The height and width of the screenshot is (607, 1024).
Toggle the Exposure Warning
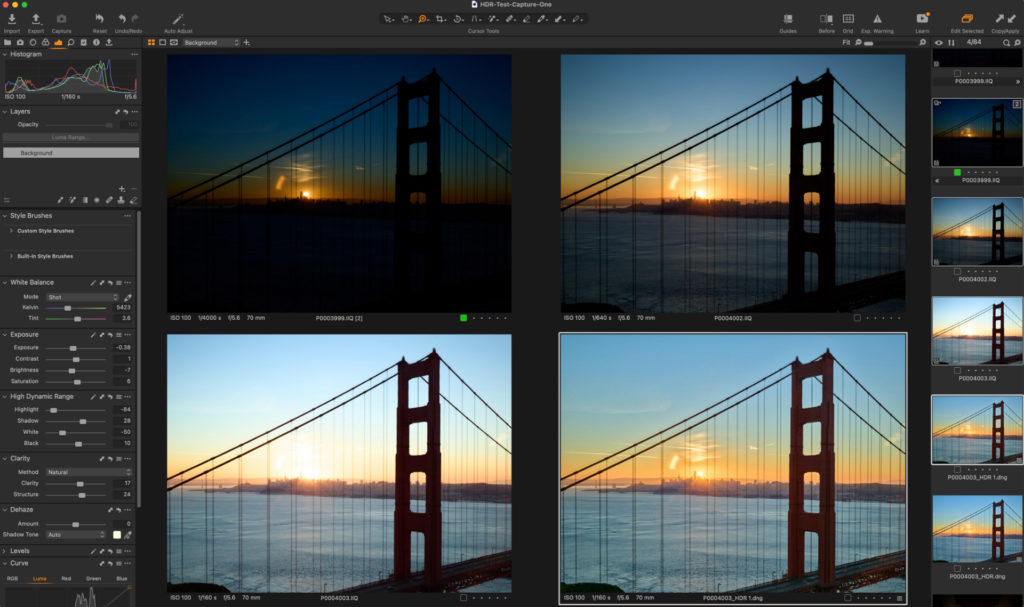877,19
